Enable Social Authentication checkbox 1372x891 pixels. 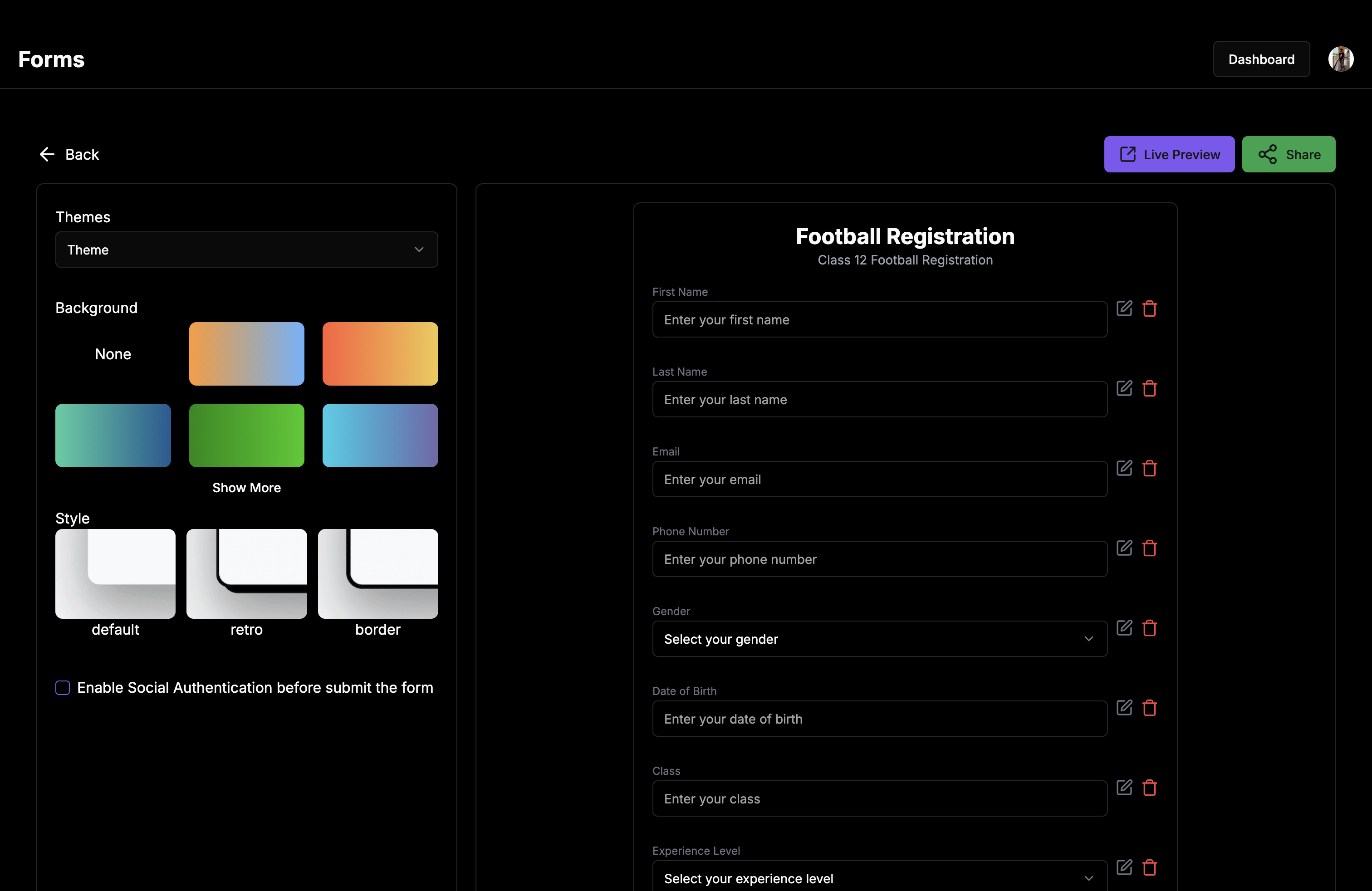[x=63, y=688]
